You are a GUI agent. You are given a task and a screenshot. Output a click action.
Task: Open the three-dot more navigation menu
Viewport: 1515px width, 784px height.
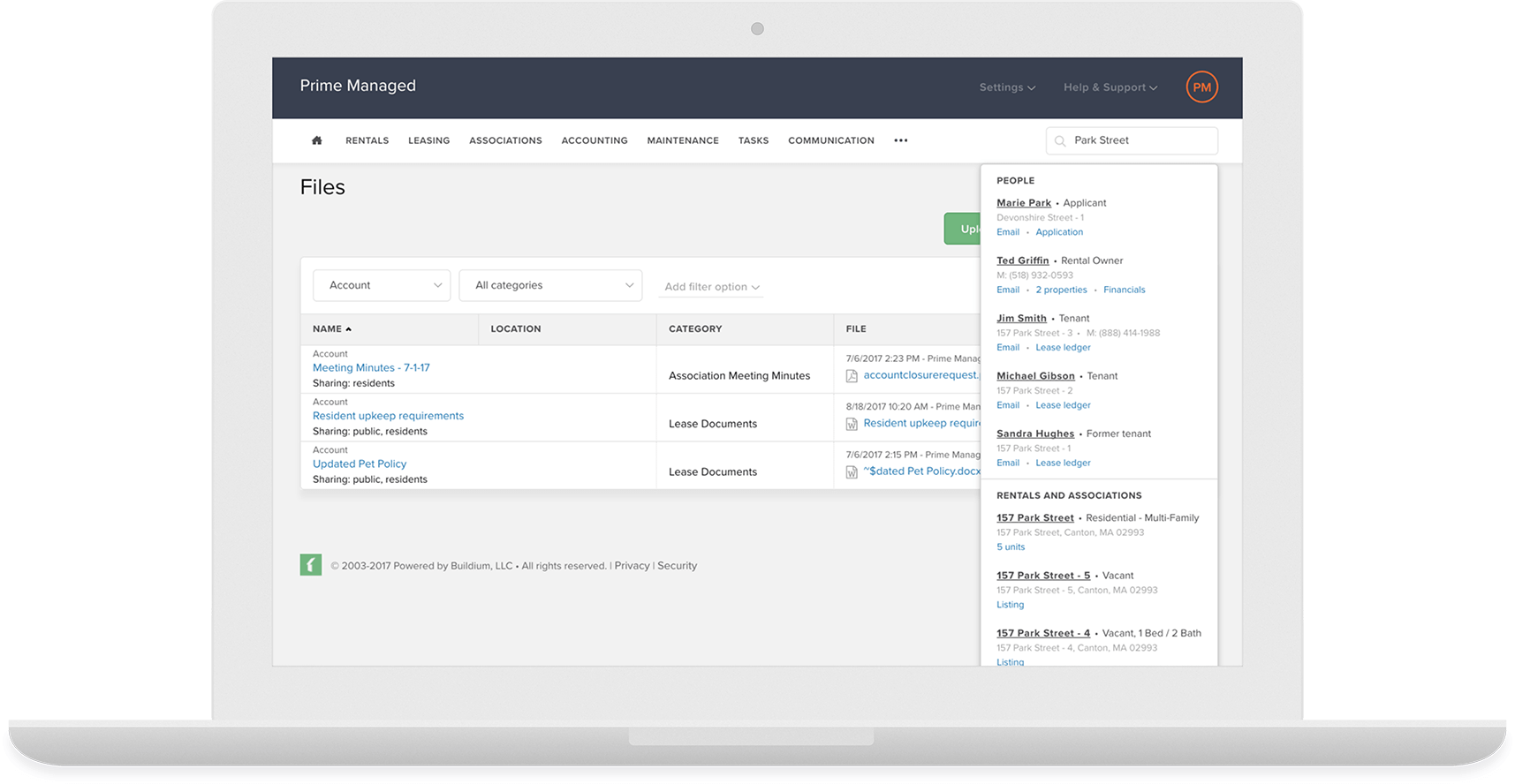pyautogui.click(x=900, y=140)
